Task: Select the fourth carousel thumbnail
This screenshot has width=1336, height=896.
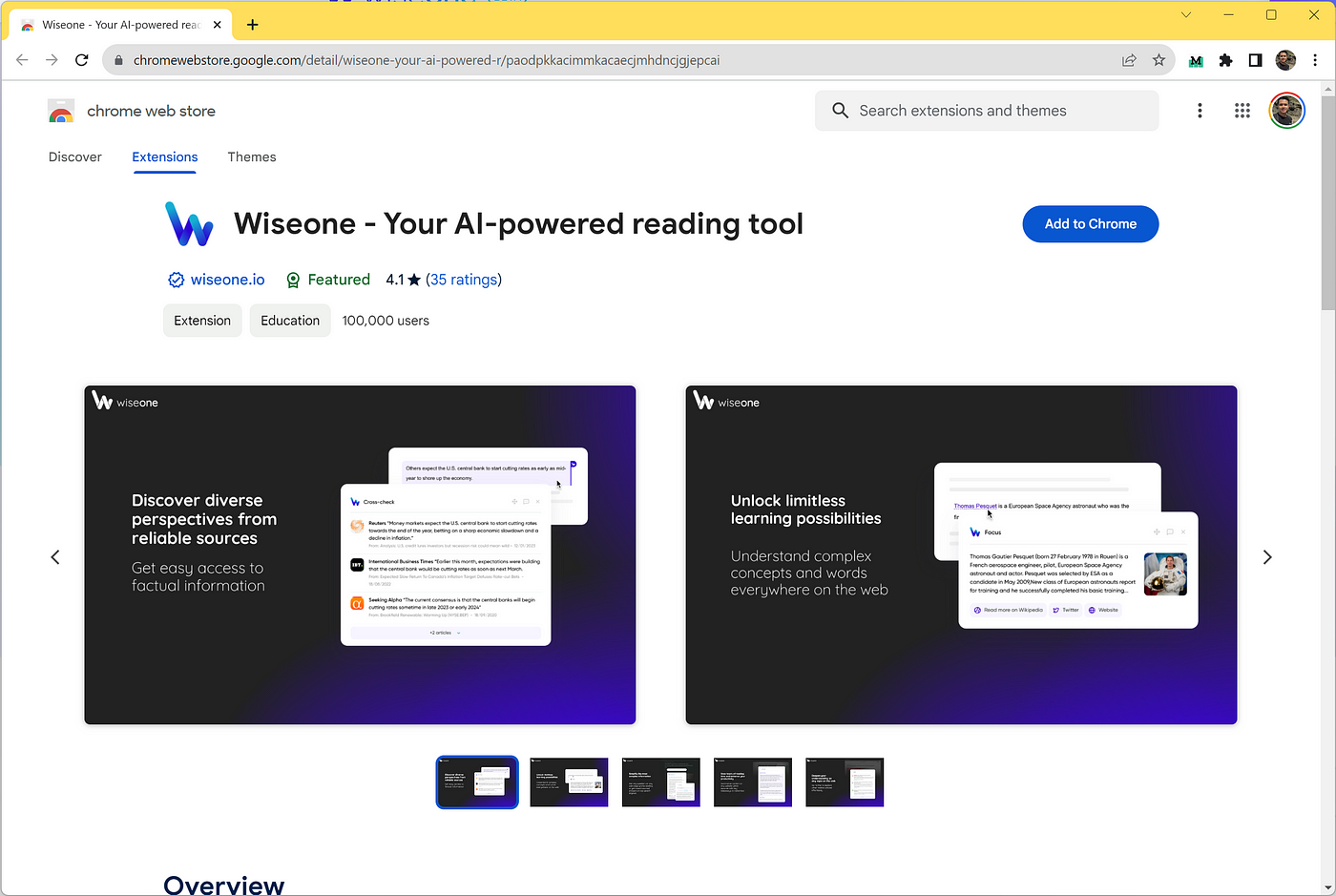Action: (753, 782)
